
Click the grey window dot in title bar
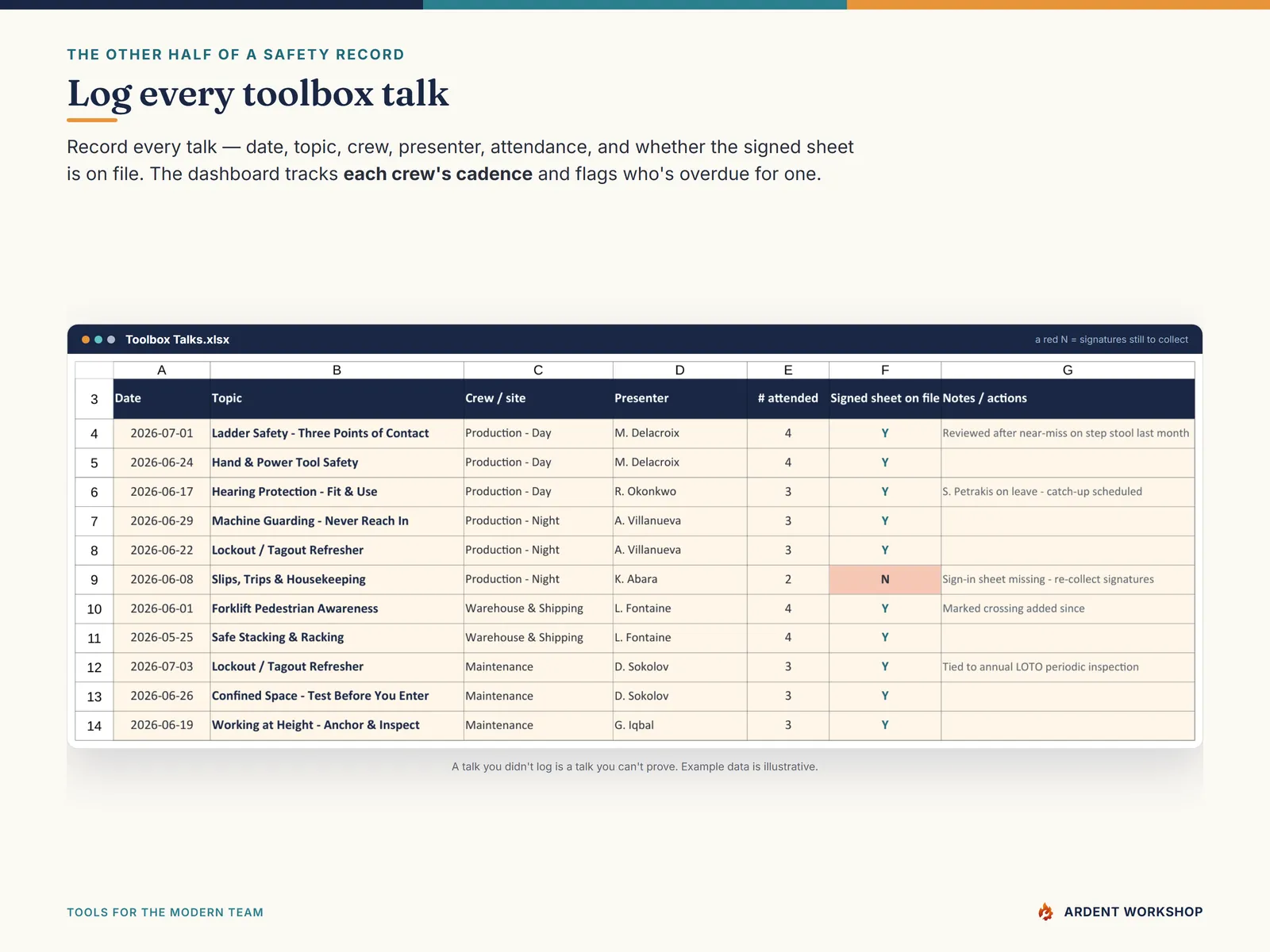tap(111, 340)
